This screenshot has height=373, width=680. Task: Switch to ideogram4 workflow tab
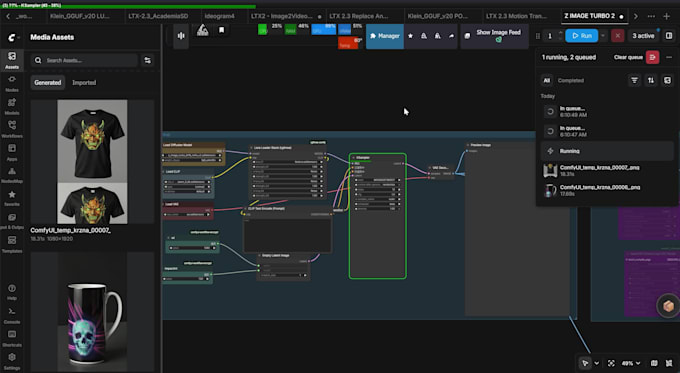click(x=219, y=16)
